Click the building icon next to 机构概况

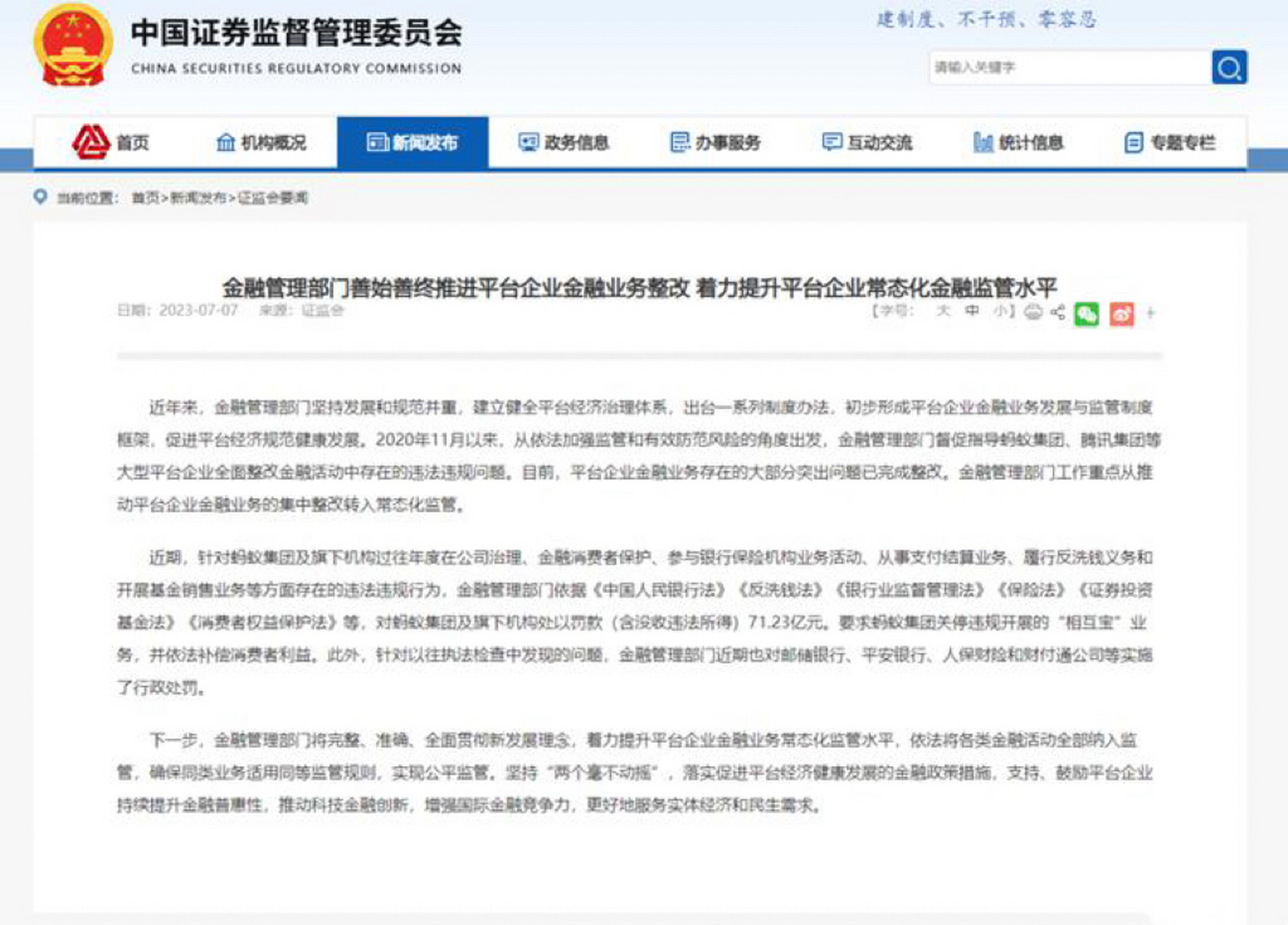tap(225, 142)
